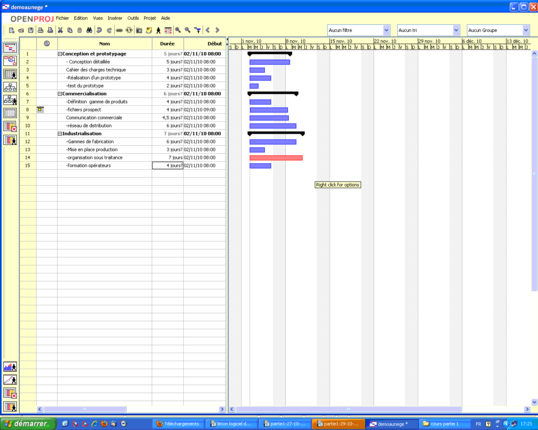Viewport: 538px width, 430px height.
Task: Click the assign resources person icon
Action: pos(158,30)
